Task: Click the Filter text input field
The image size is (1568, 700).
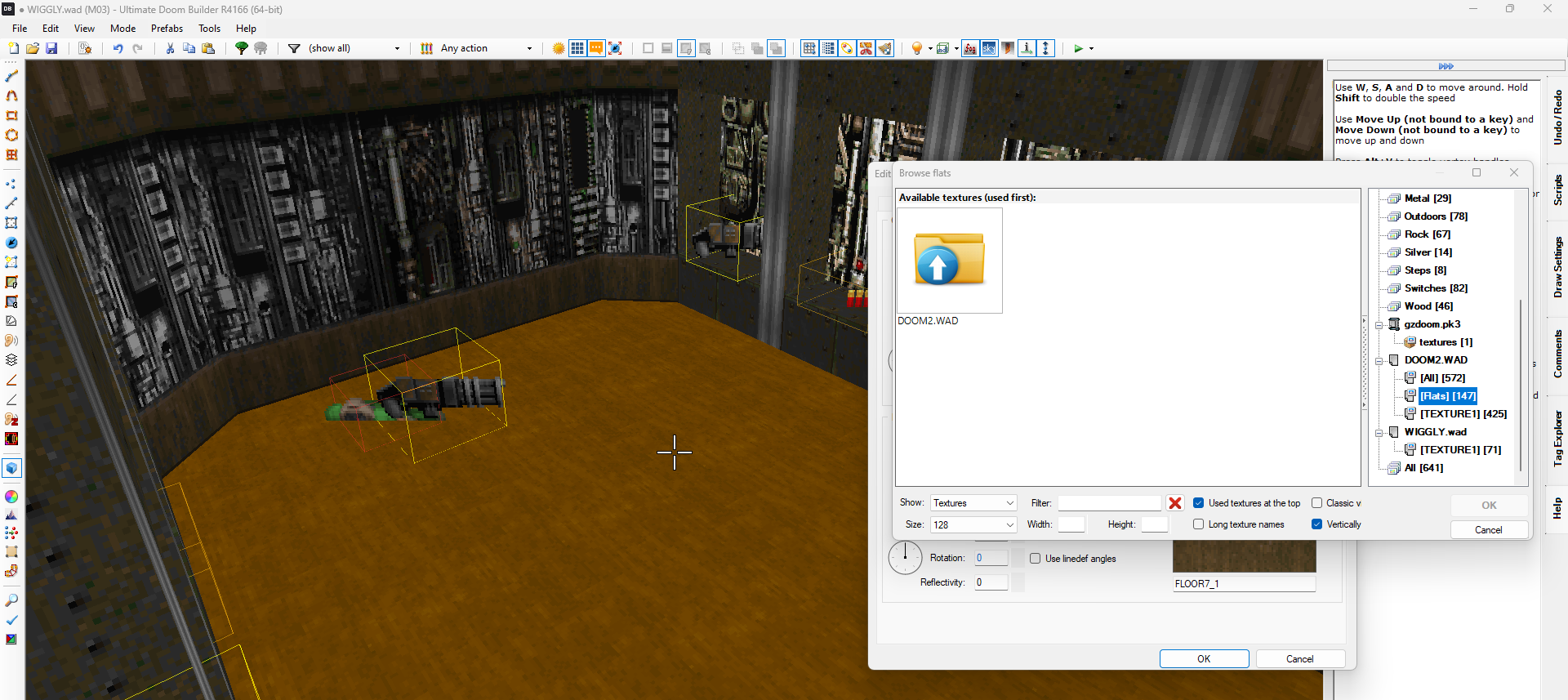Action: (1109, 503)
